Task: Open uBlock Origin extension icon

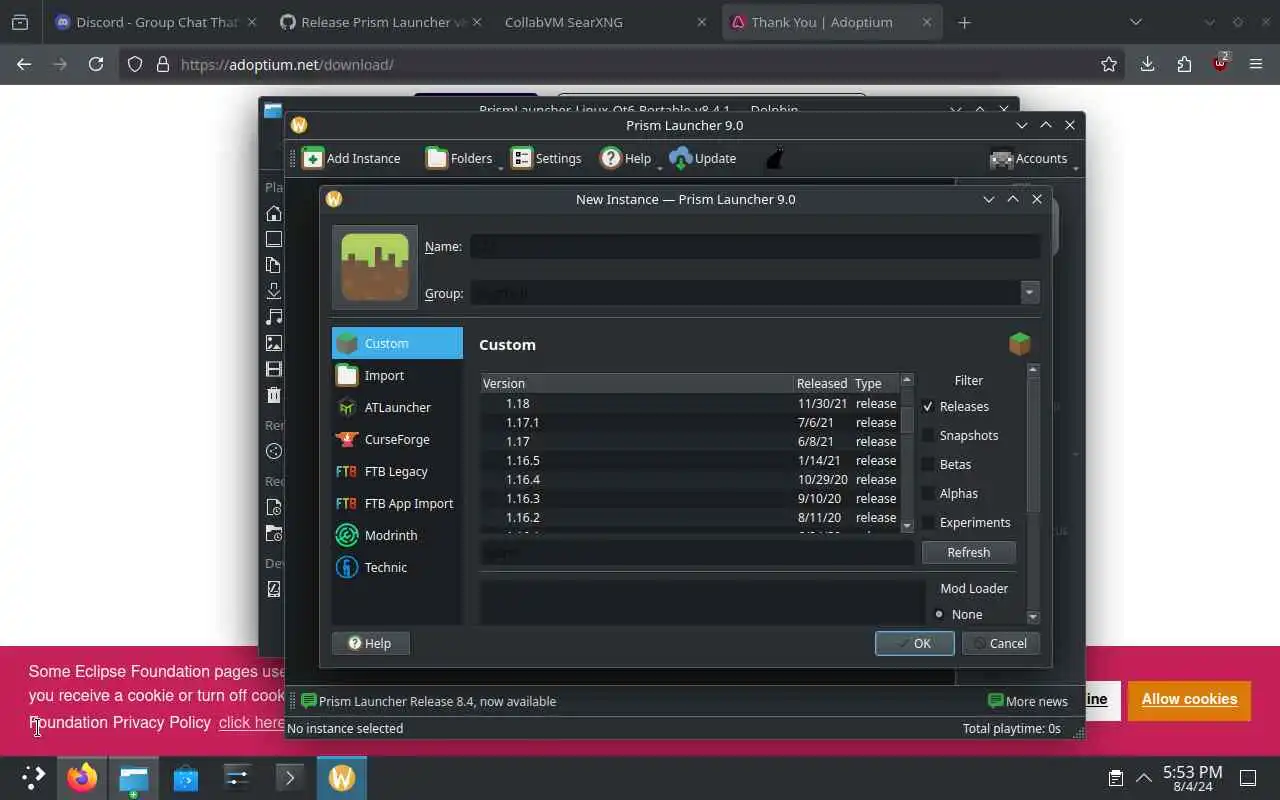Action: (1220, 63)
